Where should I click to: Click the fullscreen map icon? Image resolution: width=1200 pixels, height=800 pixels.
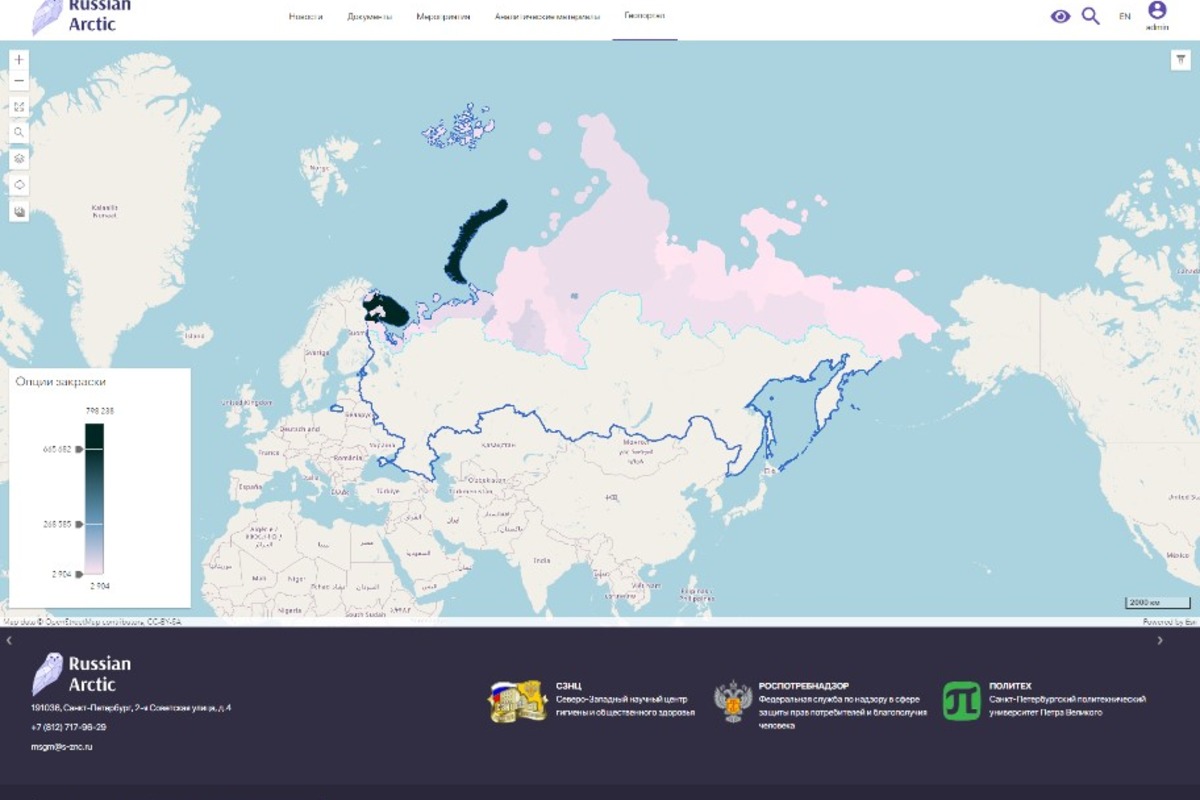point(19,107)
